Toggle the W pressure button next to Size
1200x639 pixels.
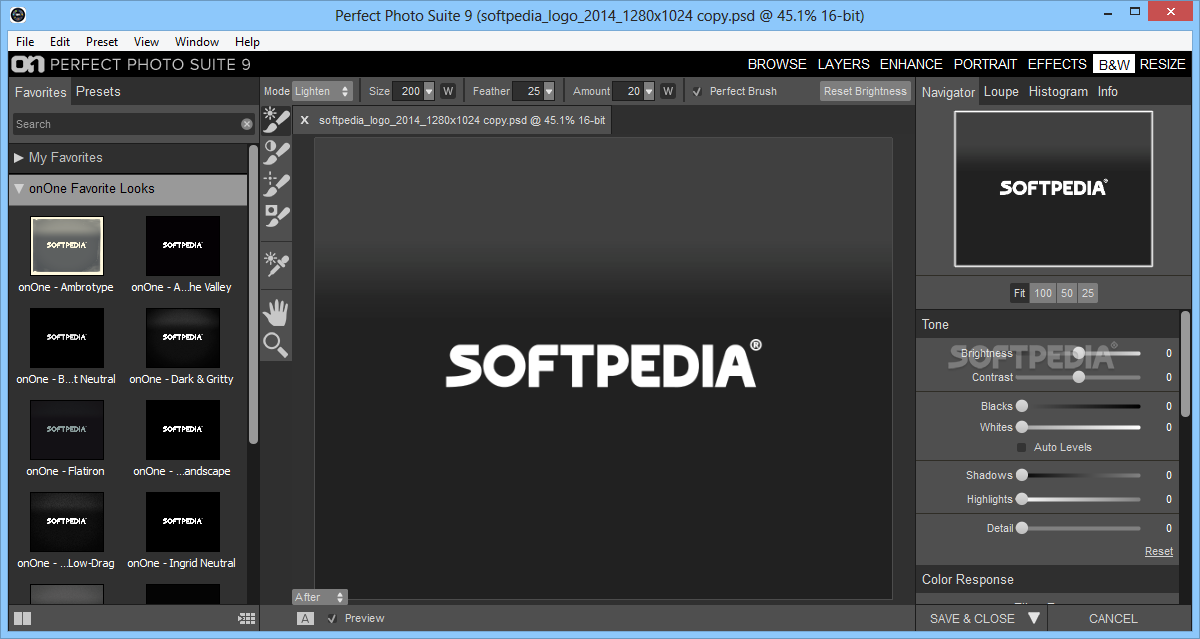(x=447, y=91)
